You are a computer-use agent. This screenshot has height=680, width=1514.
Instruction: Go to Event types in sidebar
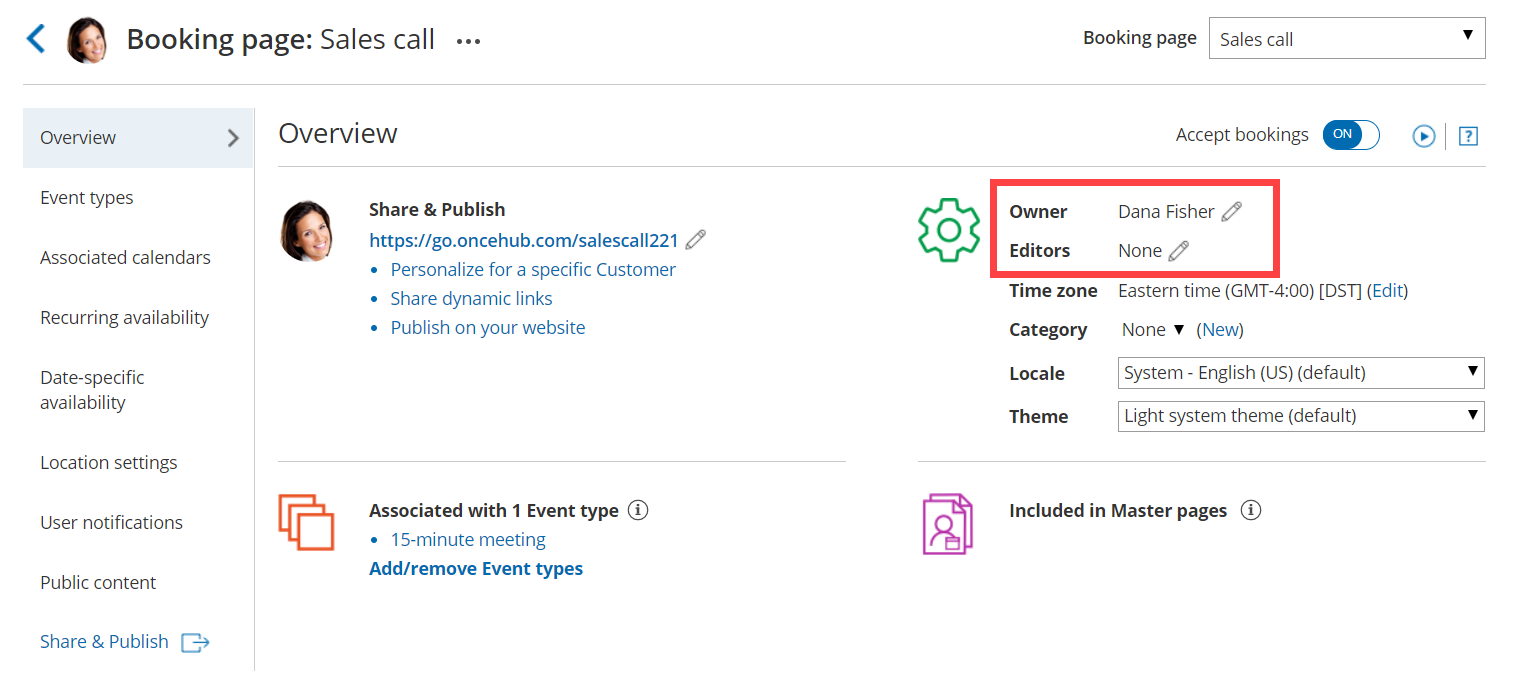tap(87, 198)
